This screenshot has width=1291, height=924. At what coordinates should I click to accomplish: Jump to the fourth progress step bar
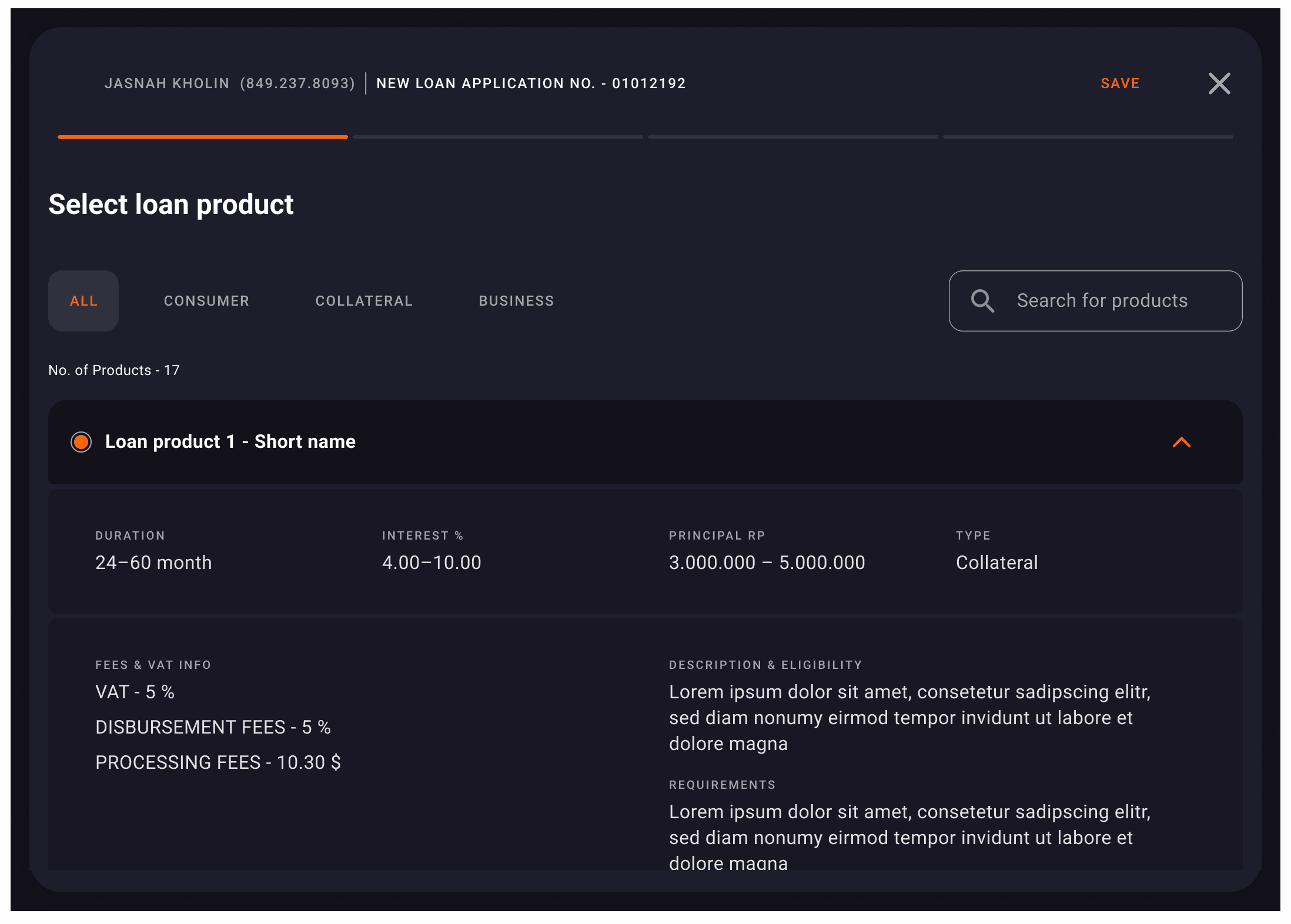pos(1088,137)
